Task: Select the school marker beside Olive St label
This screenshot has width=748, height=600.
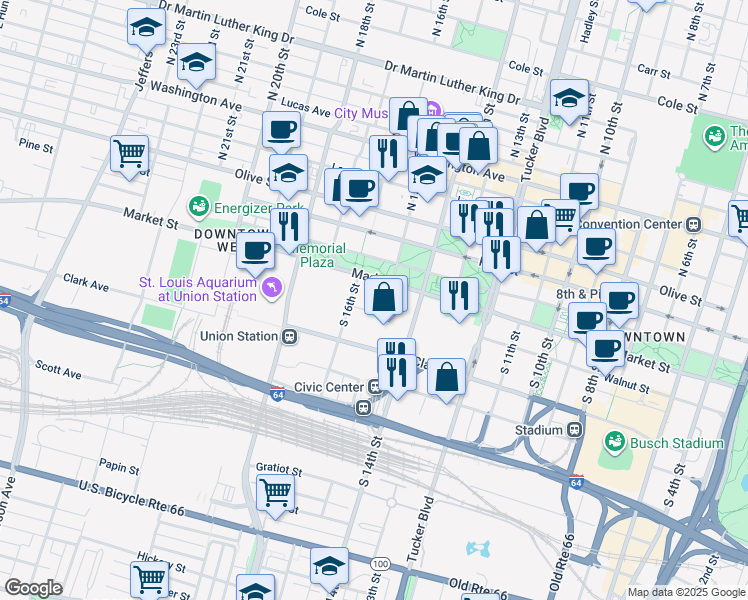Action: pos(288,175)
